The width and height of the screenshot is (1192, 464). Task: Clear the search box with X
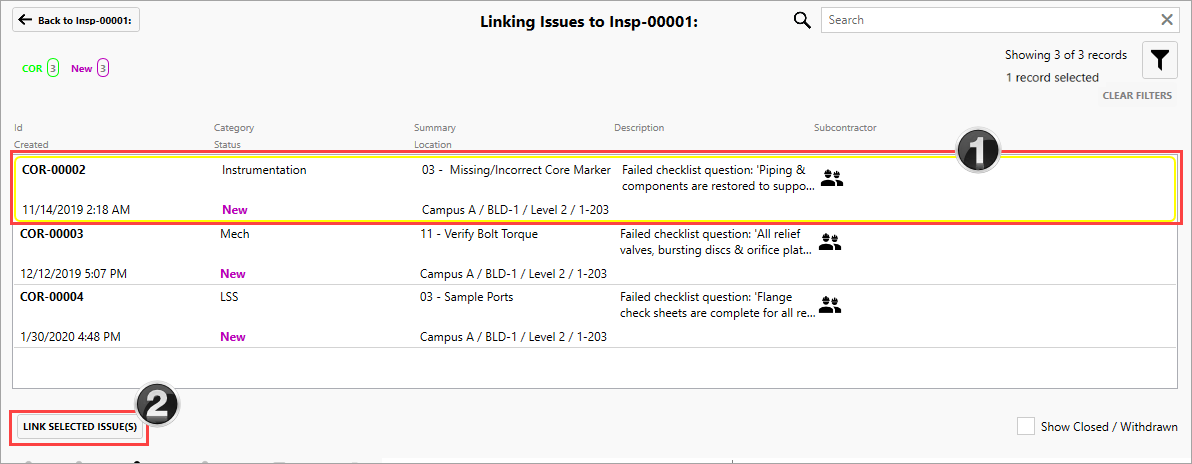coord(1167,20)
